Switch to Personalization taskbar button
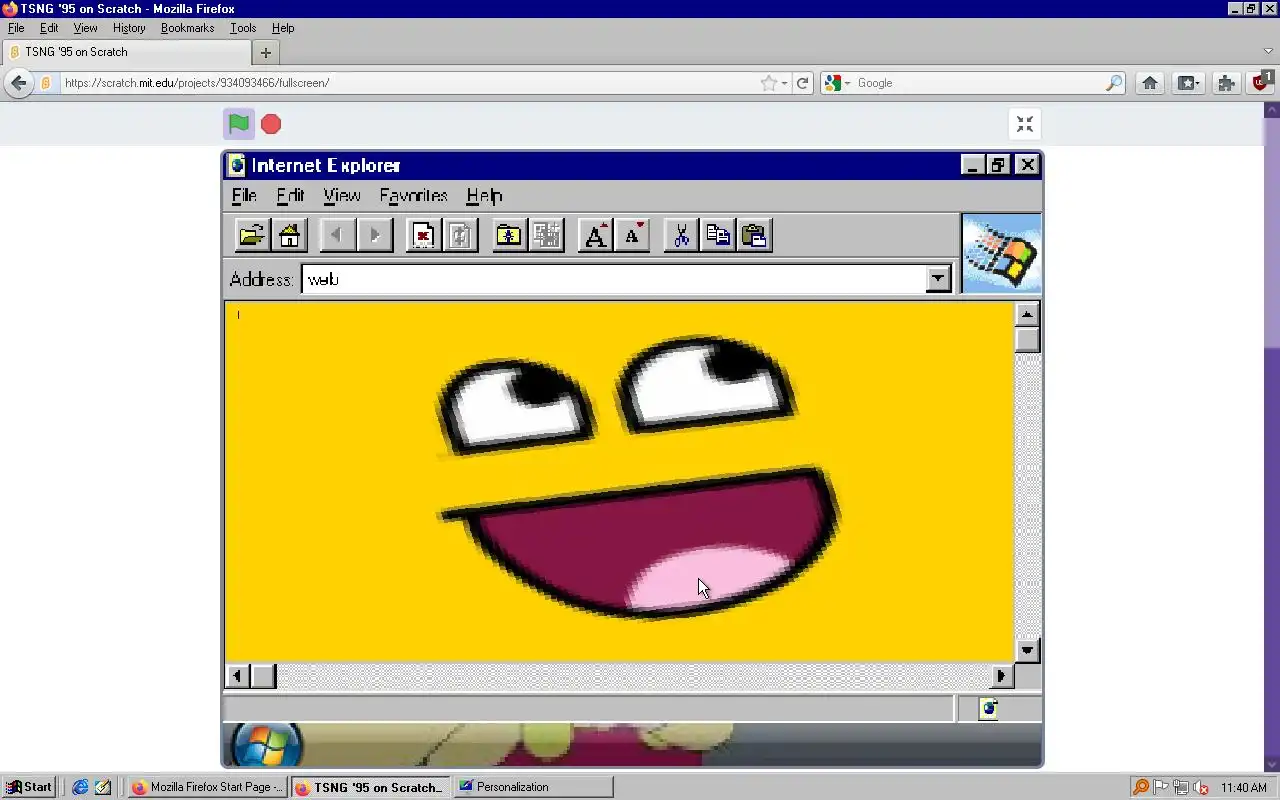1280x800 pixels. pos(534,787)
